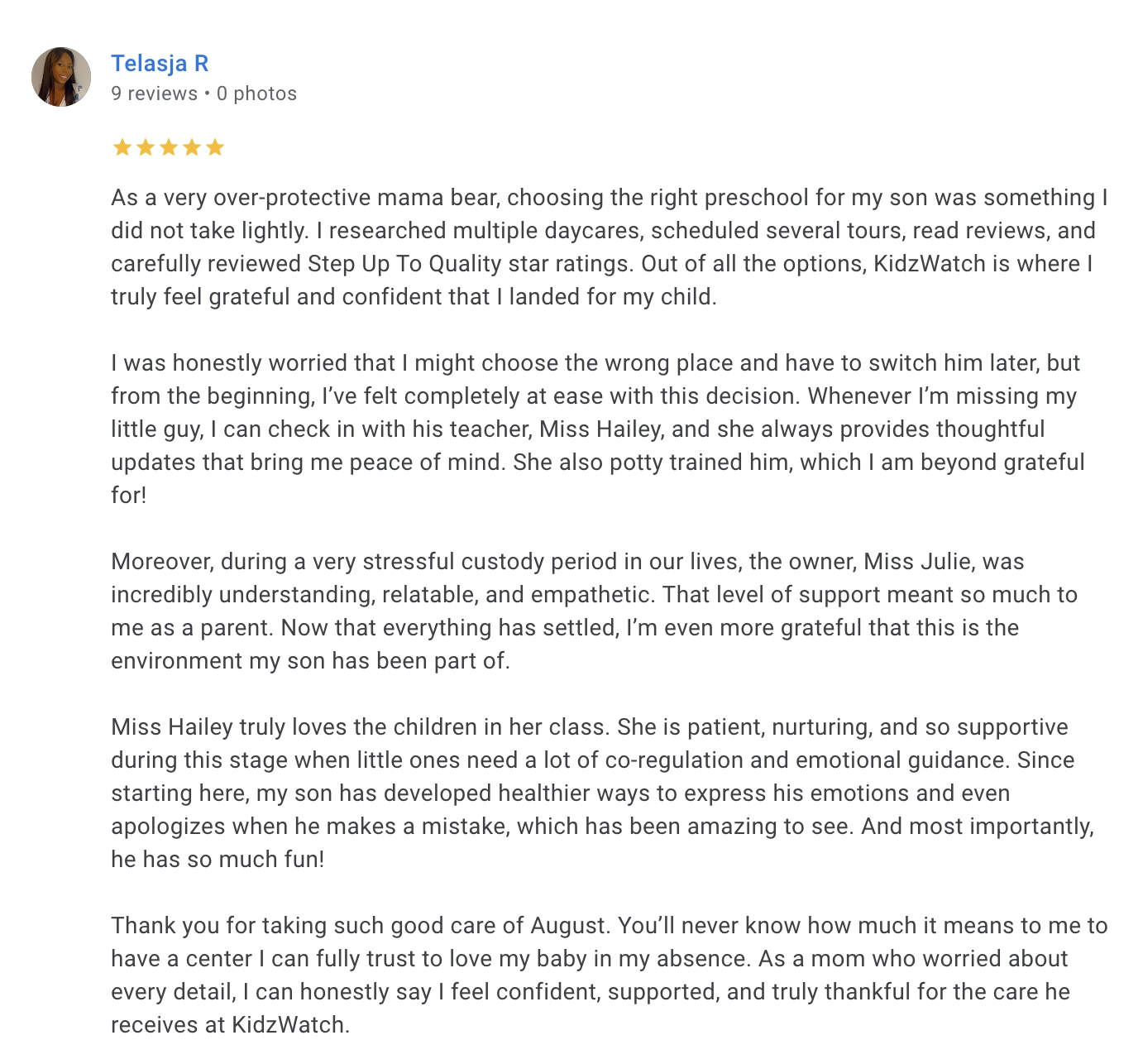Click "he has so much fun!" line

click(218, 860)
